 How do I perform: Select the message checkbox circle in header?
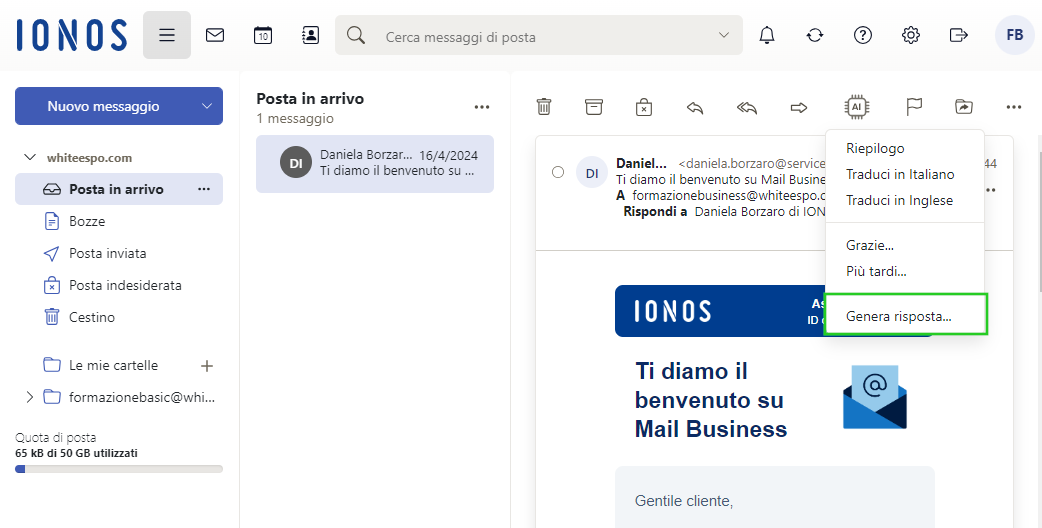tap(558, 173)
